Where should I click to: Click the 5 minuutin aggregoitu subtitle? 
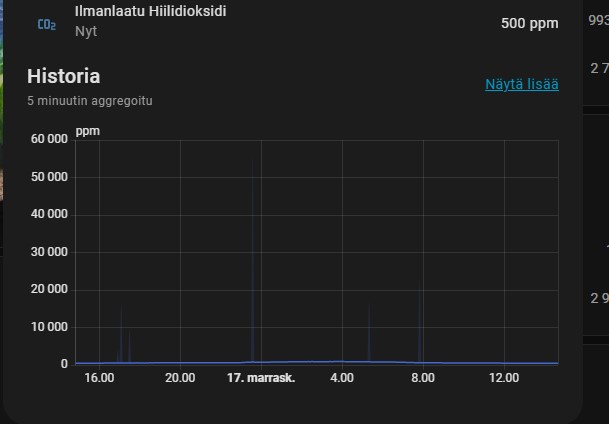[89, 100]
